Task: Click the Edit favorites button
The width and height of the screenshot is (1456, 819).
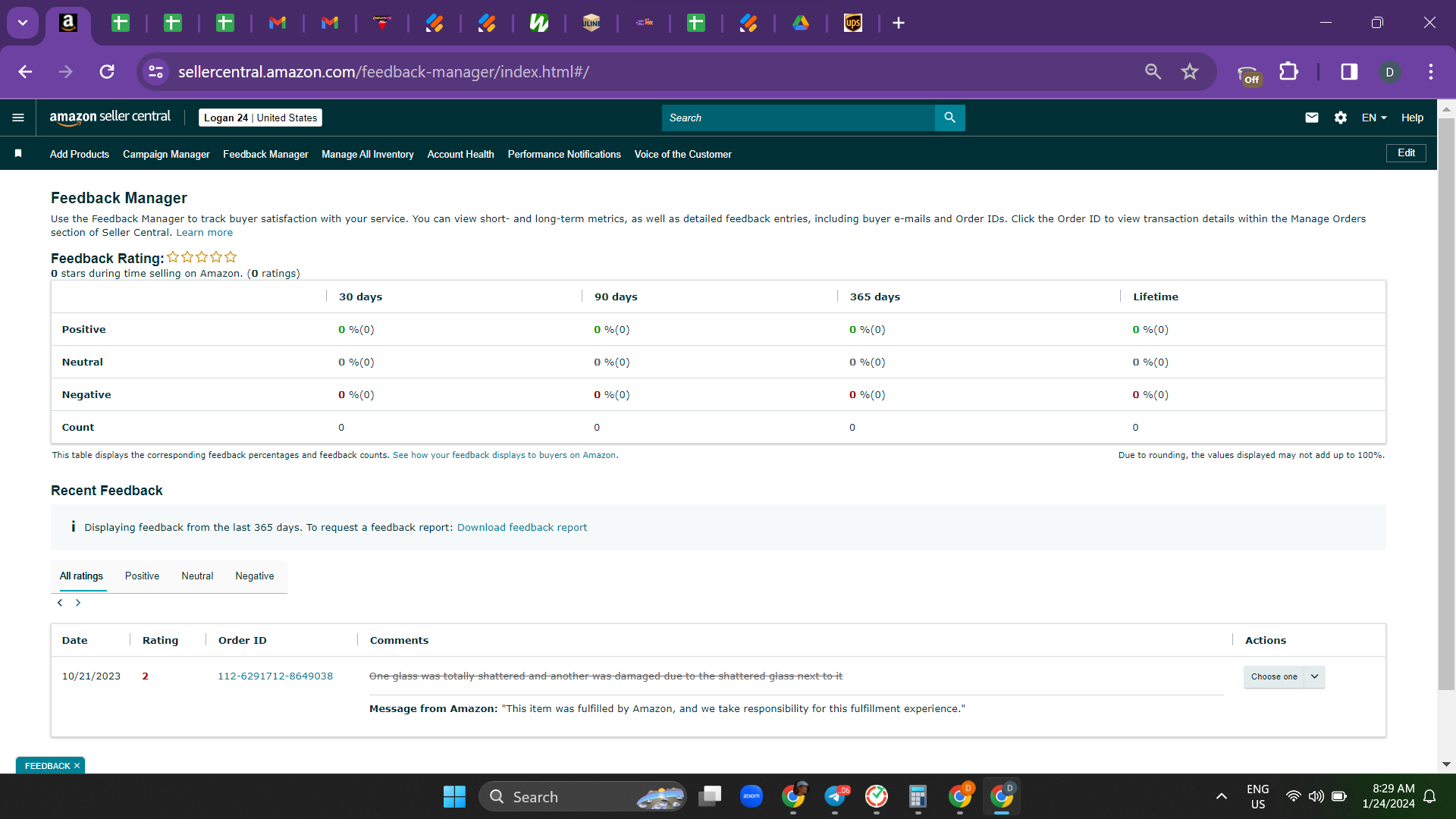Action: pos(1406,153)
